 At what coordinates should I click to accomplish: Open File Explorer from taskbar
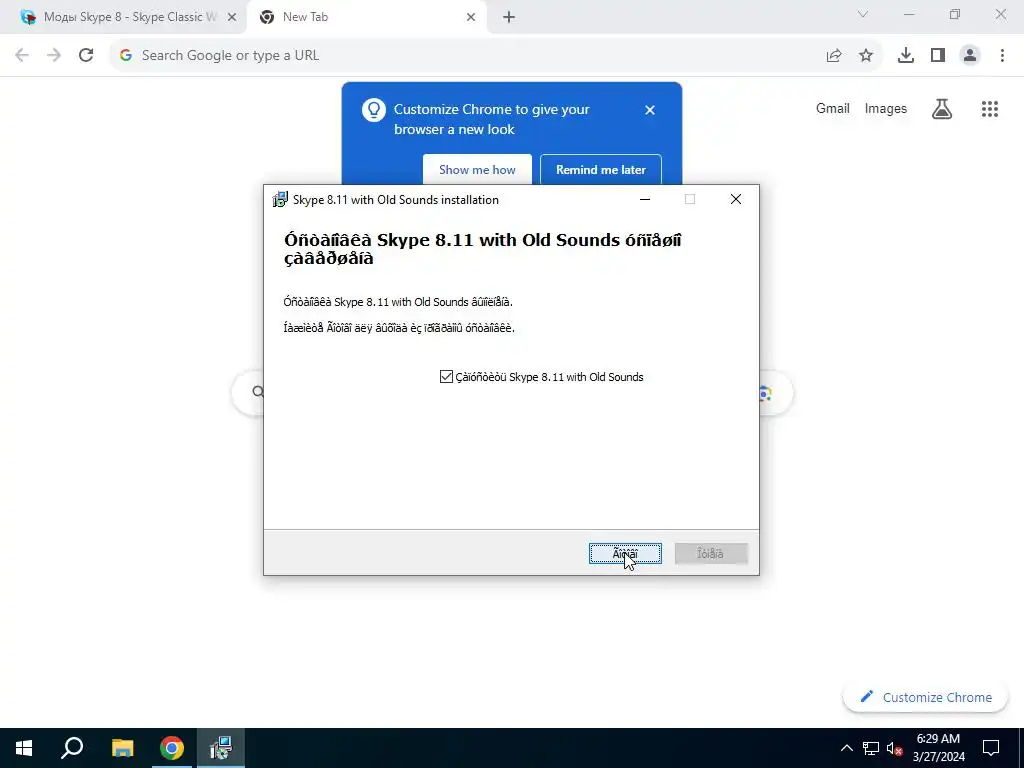122,748
